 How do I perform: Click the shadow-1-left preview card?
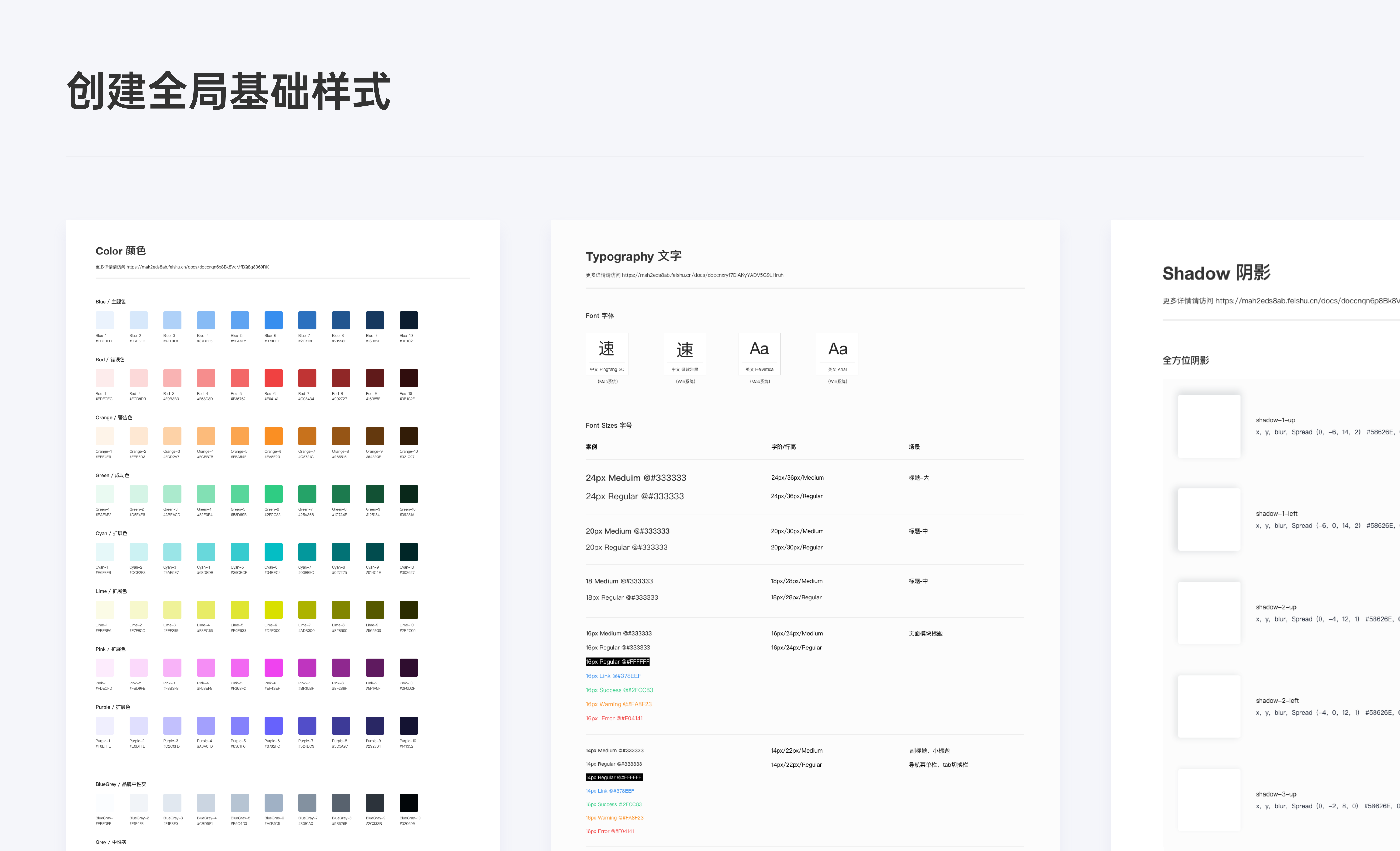(1209, 519)
